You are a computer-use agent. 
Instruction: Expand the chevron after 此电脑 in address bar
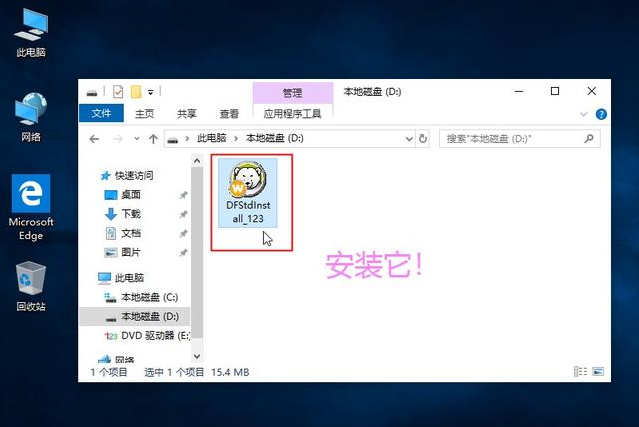click(x=236, y=139)
